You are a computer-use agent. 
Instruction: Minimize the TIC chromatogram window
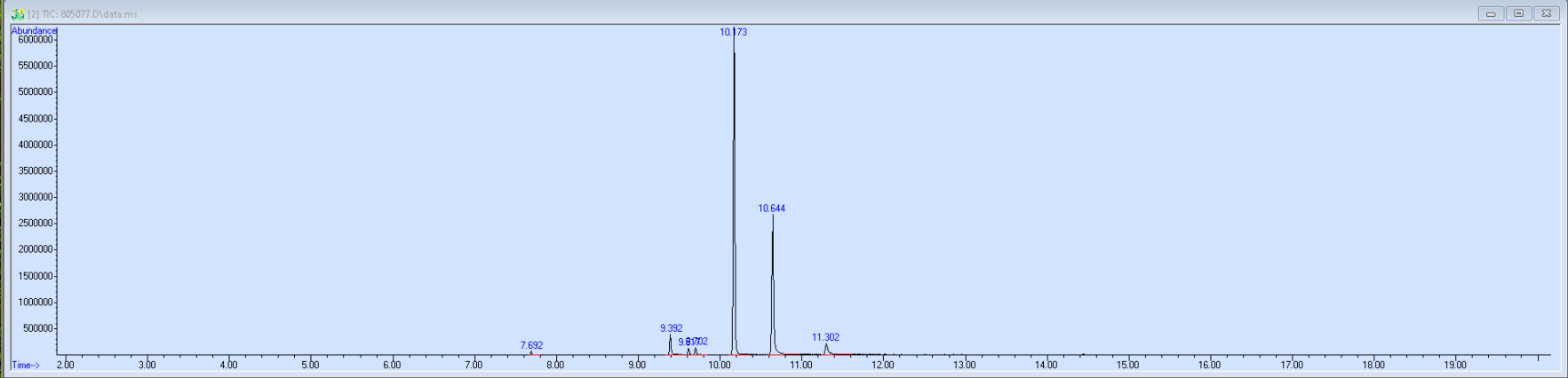[1491, 13]
